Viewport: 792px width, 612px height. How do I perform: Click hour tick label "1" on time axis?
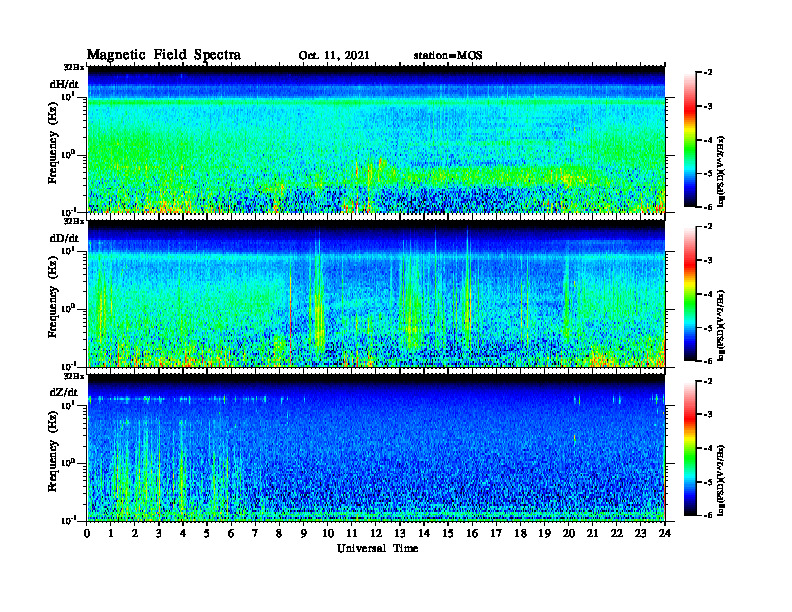pyautogui.click(x=111, y=534)
